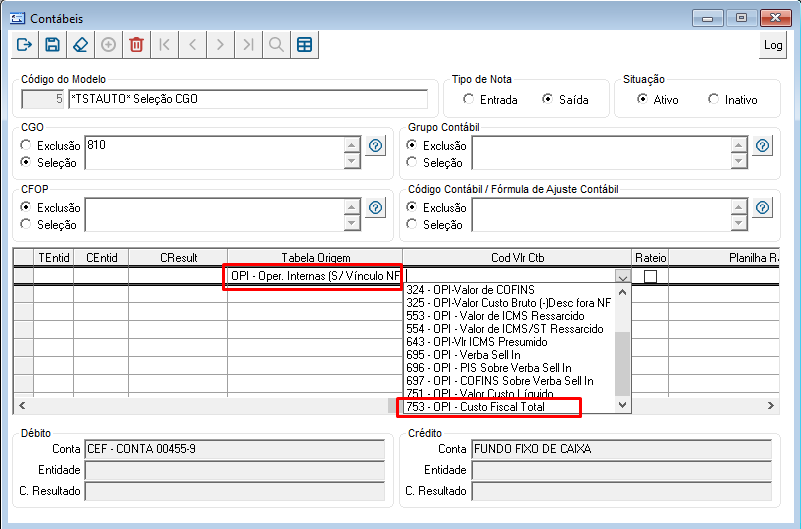Open search with the magnifier icon
The width and height of the screenshot is (801, 529).
coord(276,45)
